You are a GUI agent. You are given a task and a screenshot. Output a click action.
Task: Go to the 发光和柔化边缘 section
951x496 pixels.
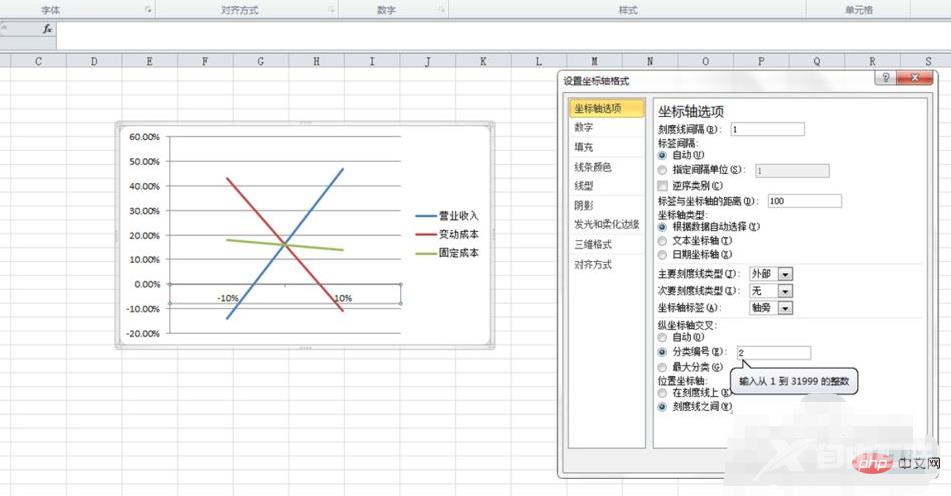[604, 225]
